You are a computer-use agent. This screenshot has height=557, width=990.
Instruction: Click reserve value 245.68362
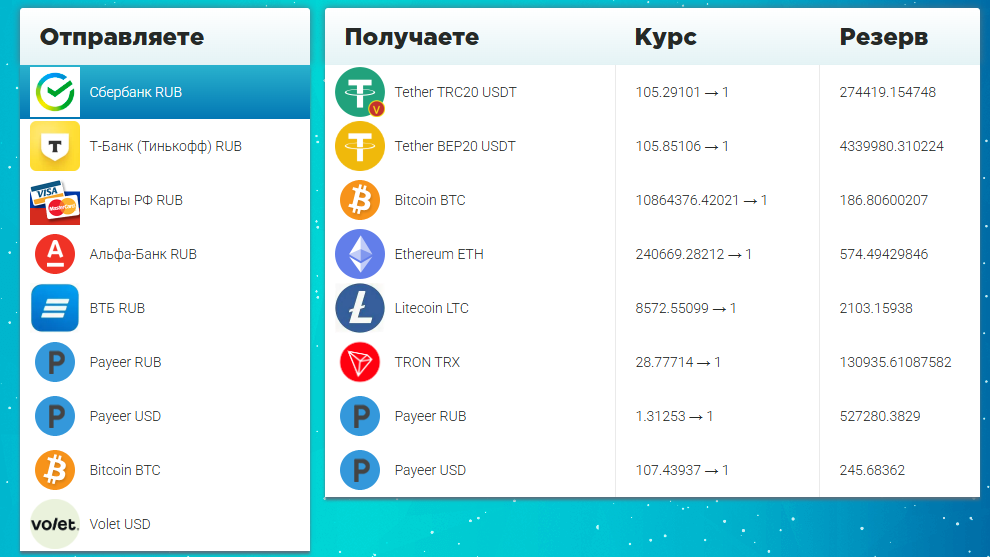pyautogui.click(x=872, y=470)
